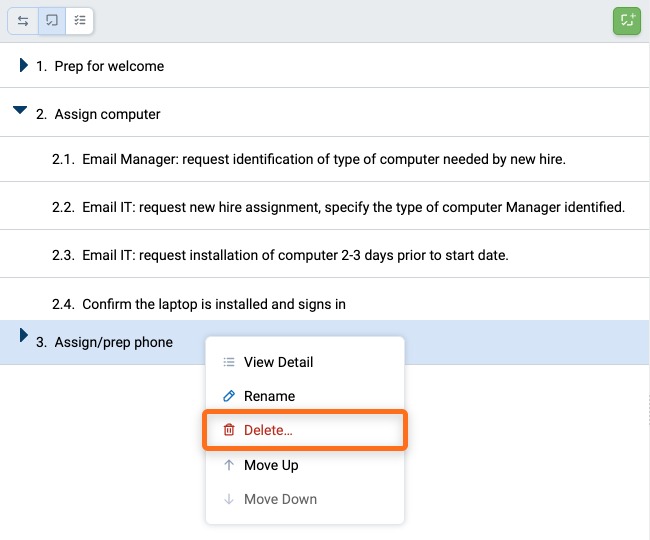
Task: Select the outline view toggle button
Action: coord(52,21)
